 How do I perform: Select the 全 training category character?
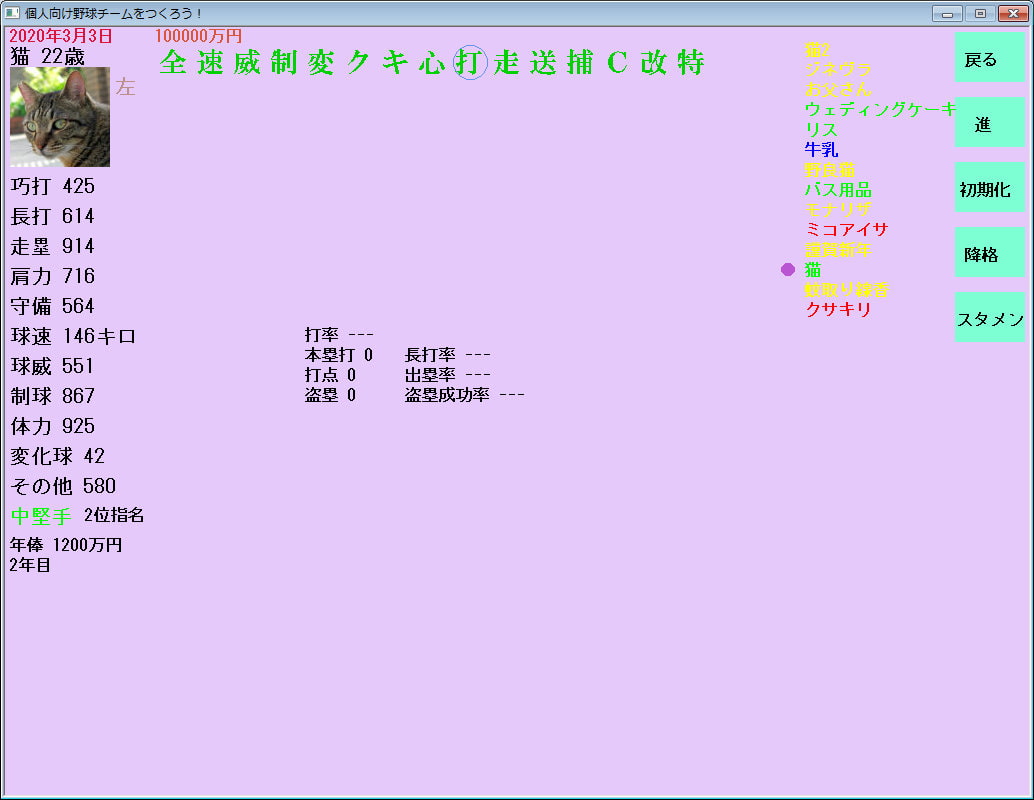(x=173, y=63)
